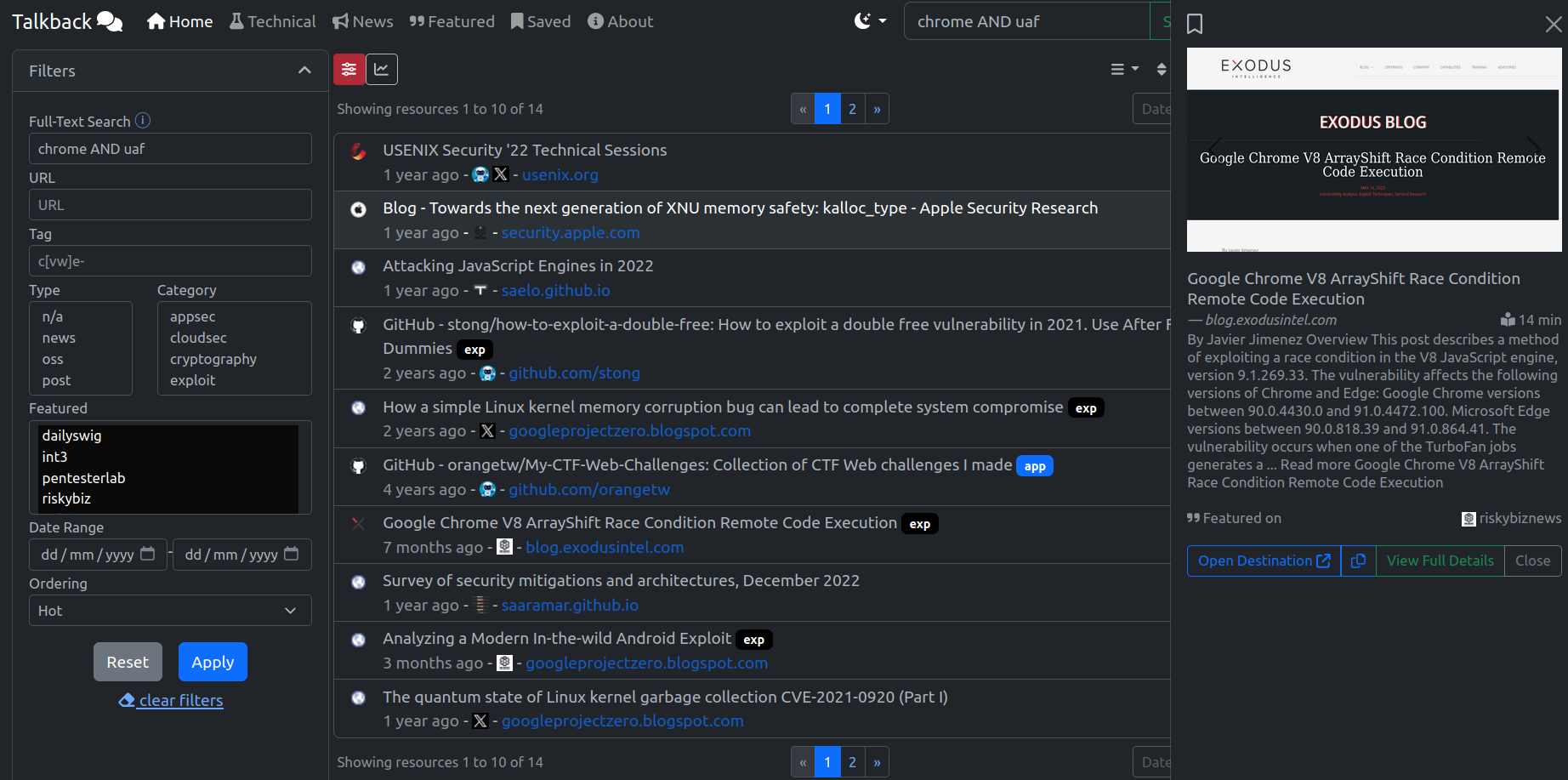This screenshot has height=780, width=1568.
Task: Close the details panel X icon
Action: tap(1553, 24)
